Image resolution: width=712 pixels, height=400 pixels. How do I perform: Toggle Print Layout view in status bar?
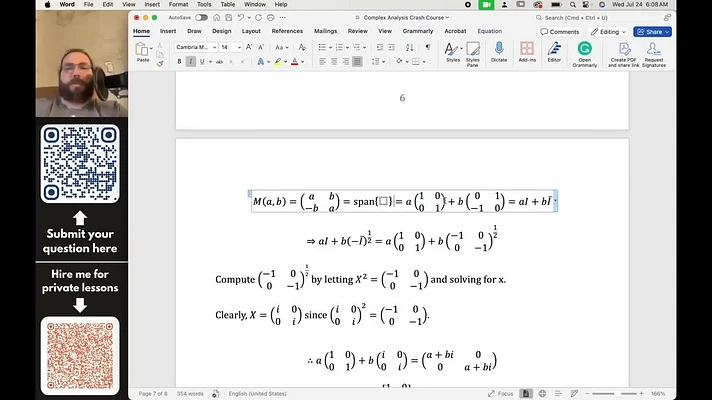coord(526,394)
